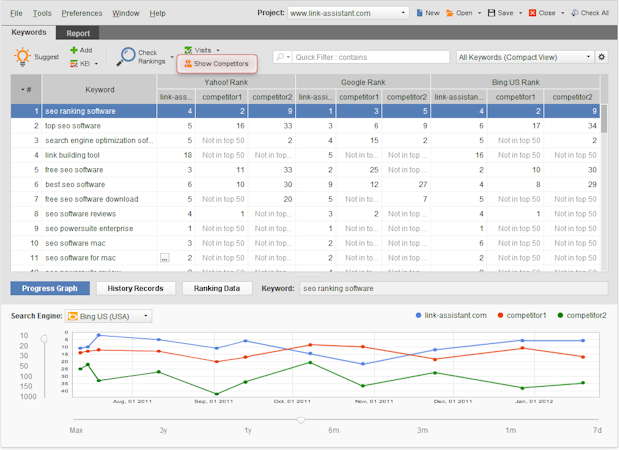Click the red Close project icon
Image resolution: width=619 pixels, height=450 pixels.
coord(533,13)
